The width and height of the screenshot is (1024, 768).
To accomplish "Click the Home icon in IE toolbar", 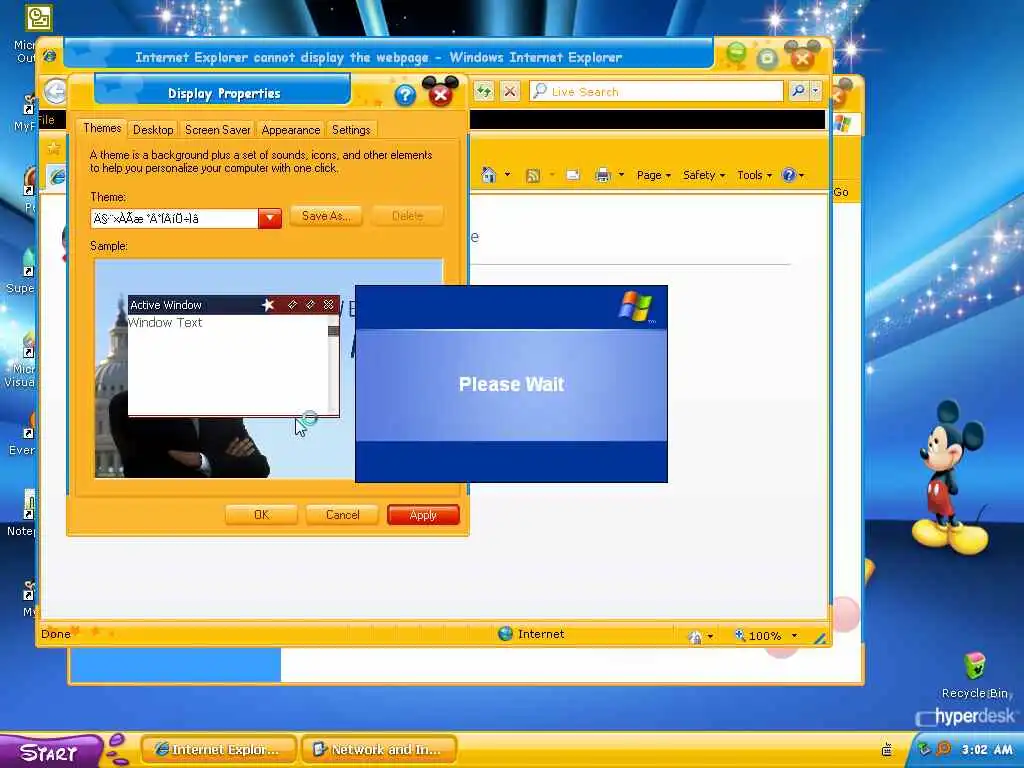I will click(488, 175).
